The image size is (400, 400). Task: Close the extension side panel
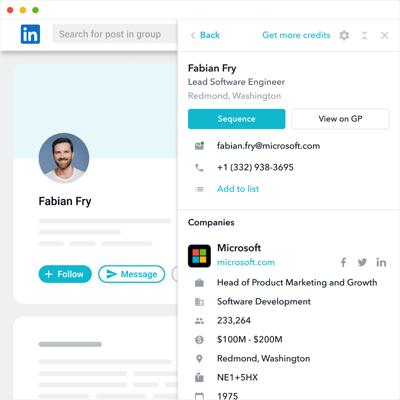(x=385, y=35)
